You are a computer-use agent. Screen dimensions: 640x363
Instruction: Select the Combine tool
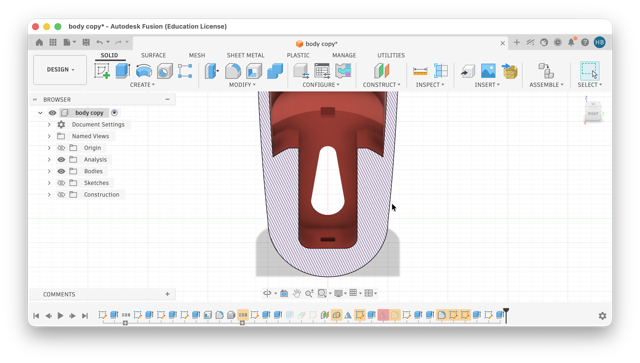(x=275, y=71)
